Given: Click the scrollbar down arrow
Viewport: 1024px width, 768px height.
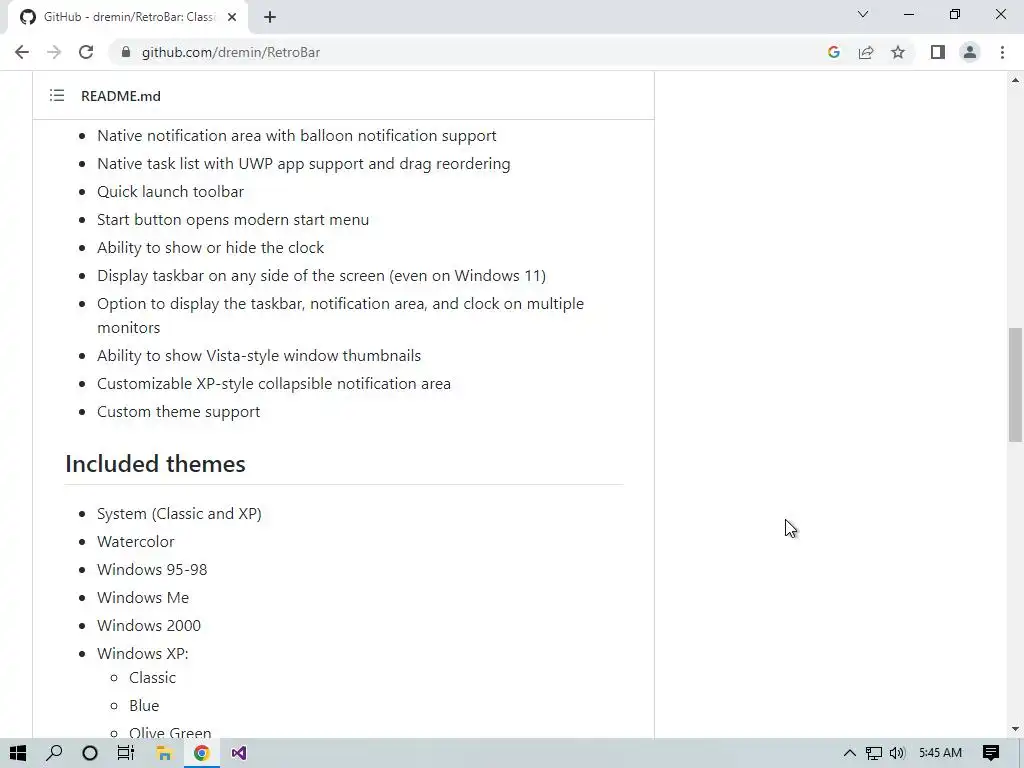Looking at the screenshot, I should (1016, 729).
